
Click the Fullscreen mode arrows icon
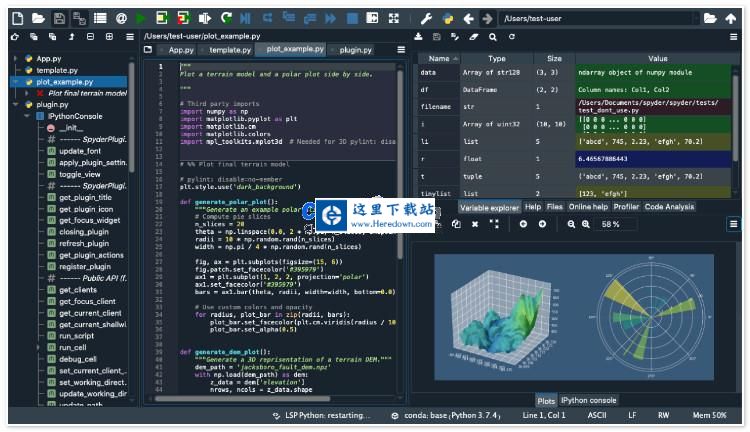(x=394, y=18)
